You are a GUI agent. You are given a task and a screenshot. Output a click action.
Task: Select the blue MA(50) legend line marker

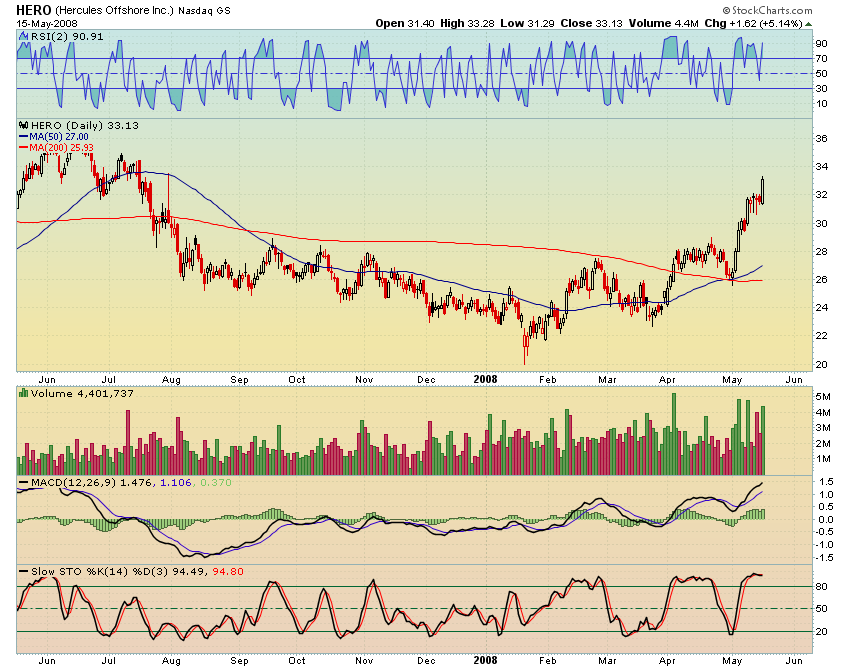pyautogui.click(x=23, y=137)
